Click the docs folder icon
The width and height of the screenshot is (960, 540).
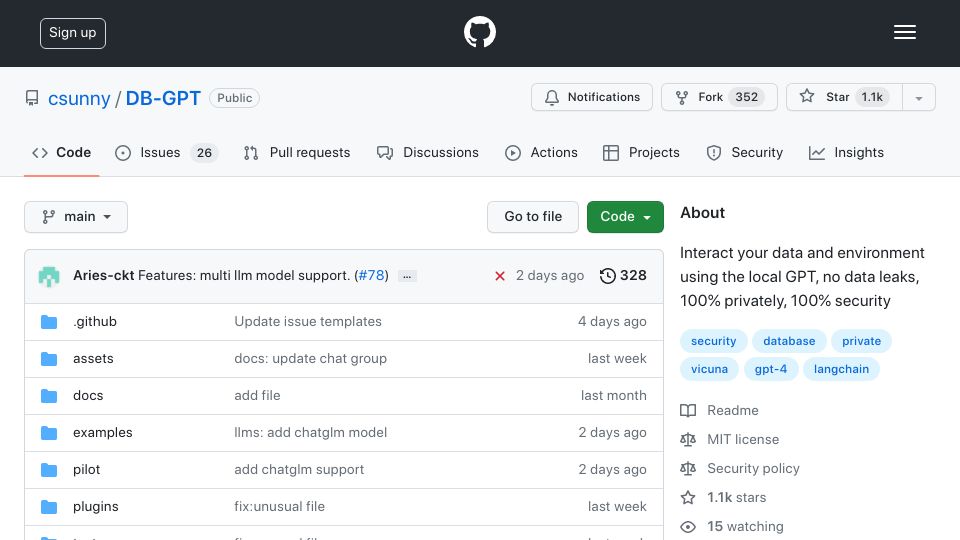tap(49, 396)
